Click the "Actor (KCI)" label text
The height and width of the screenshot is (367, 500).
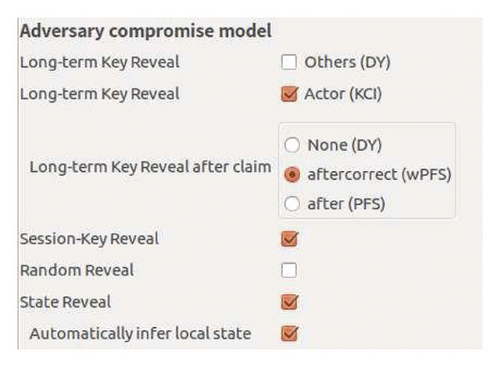coord(343,94)
